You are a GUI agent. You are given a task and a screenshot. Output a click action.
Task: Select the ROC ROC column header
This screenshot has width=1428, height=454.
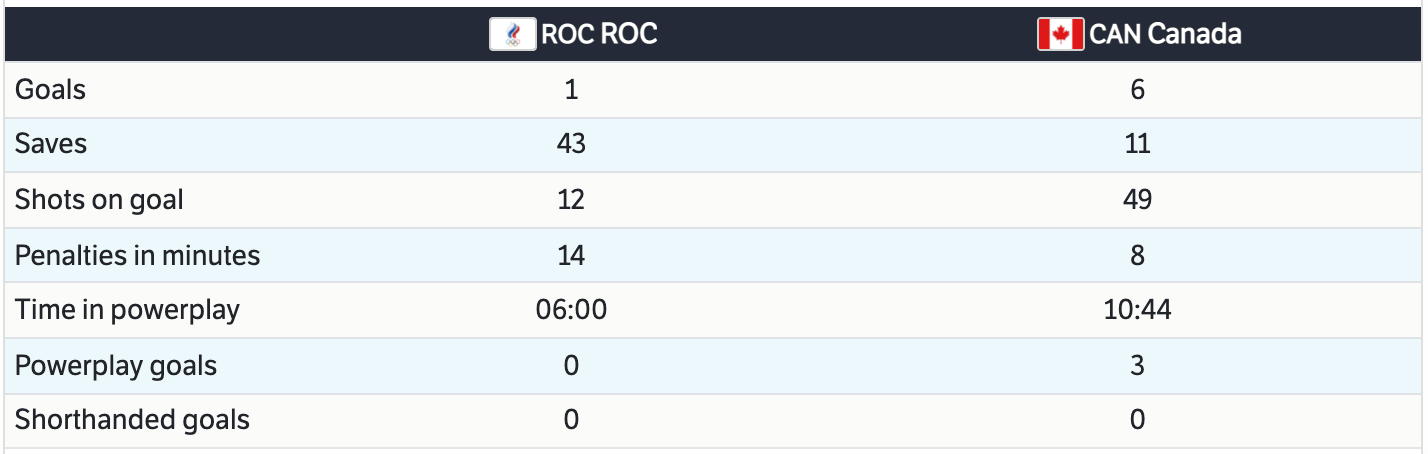point(599,35)
